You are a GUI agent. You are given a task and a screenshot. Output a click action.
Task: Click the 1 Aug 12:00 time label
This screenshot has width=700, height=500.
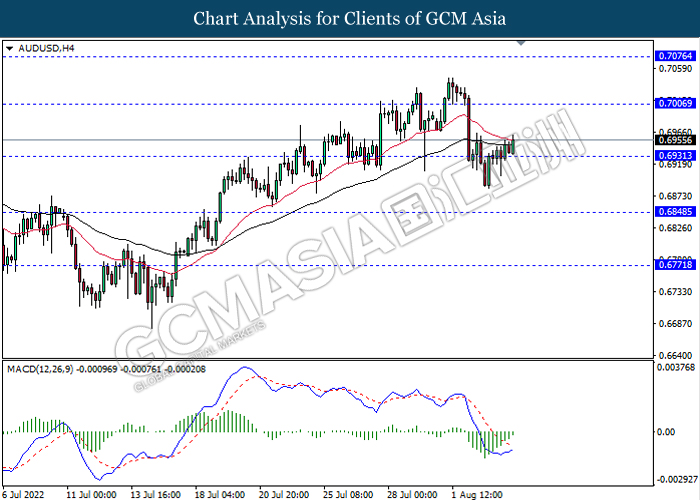[477, 494]
